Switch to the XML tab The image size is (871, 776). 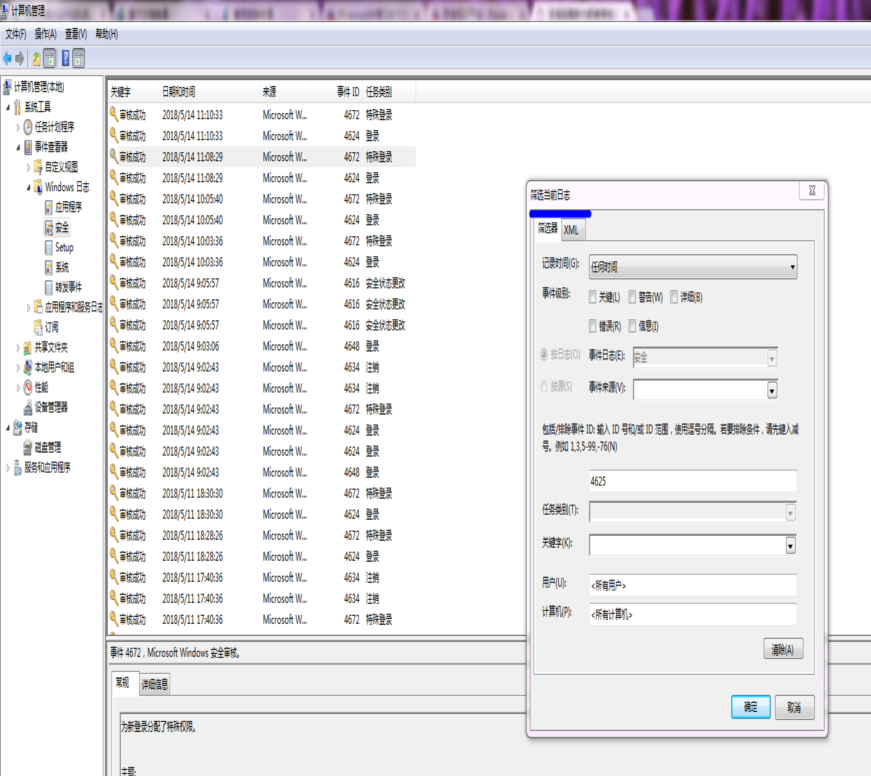point(571,229)
